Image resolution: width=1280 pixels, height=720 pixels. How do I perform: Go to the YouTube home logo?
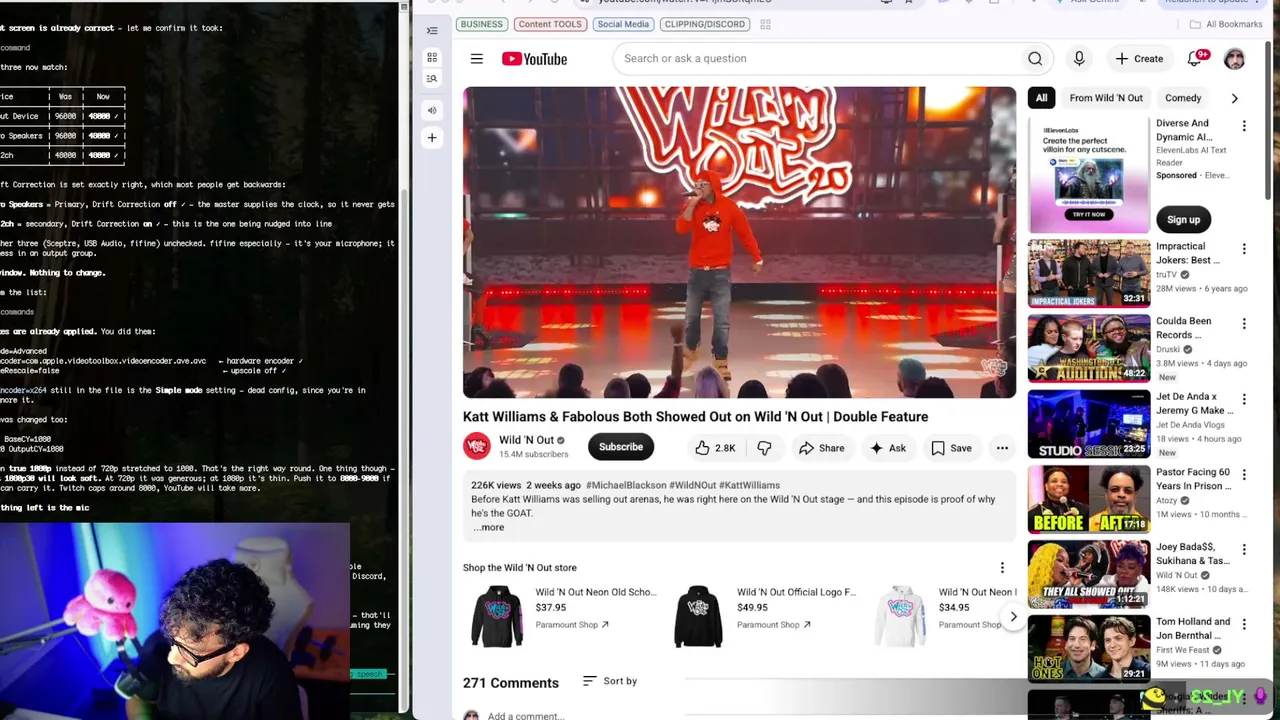[534, 59]
